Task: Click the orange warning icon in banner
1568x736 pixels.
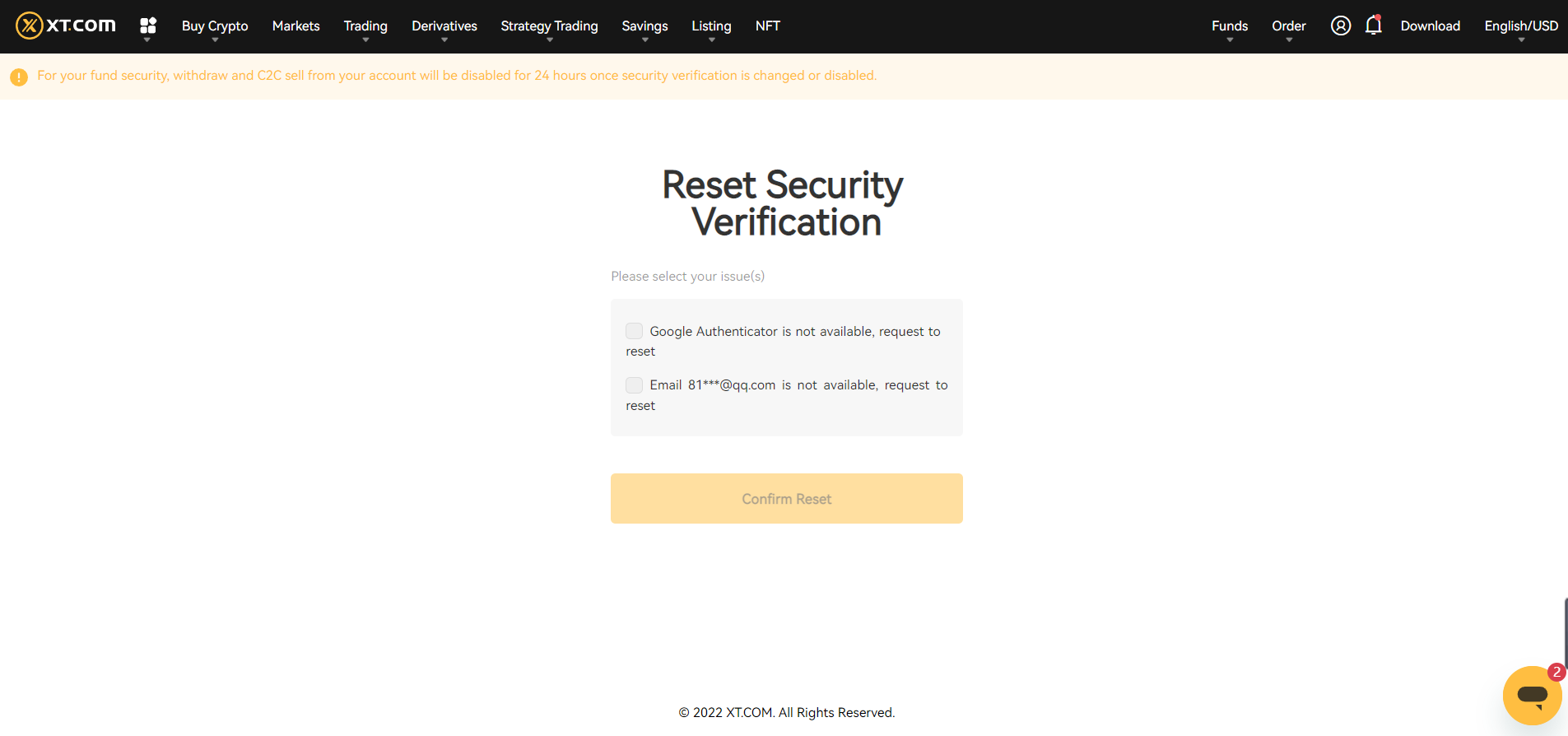Action: [x=19, y=77]
